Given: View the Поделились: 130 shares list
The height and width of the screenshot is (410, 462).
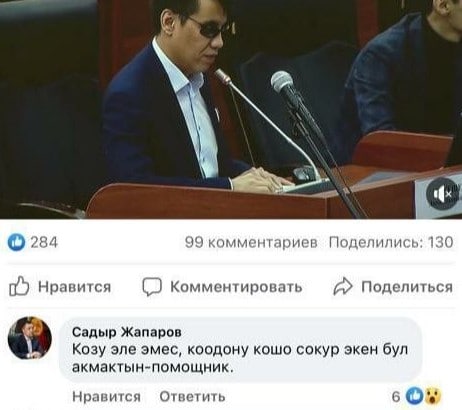Looking at the screenshot, I should 391,242.
